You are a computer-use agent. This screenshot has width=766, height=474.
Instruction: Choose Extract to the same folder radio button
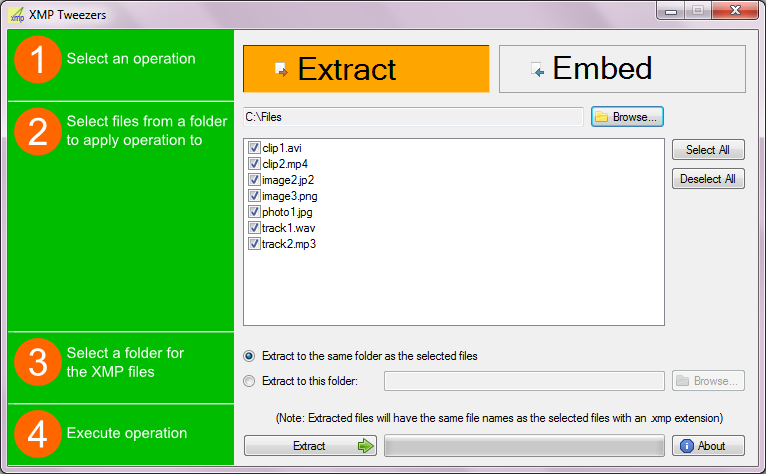tap(249, 356)
